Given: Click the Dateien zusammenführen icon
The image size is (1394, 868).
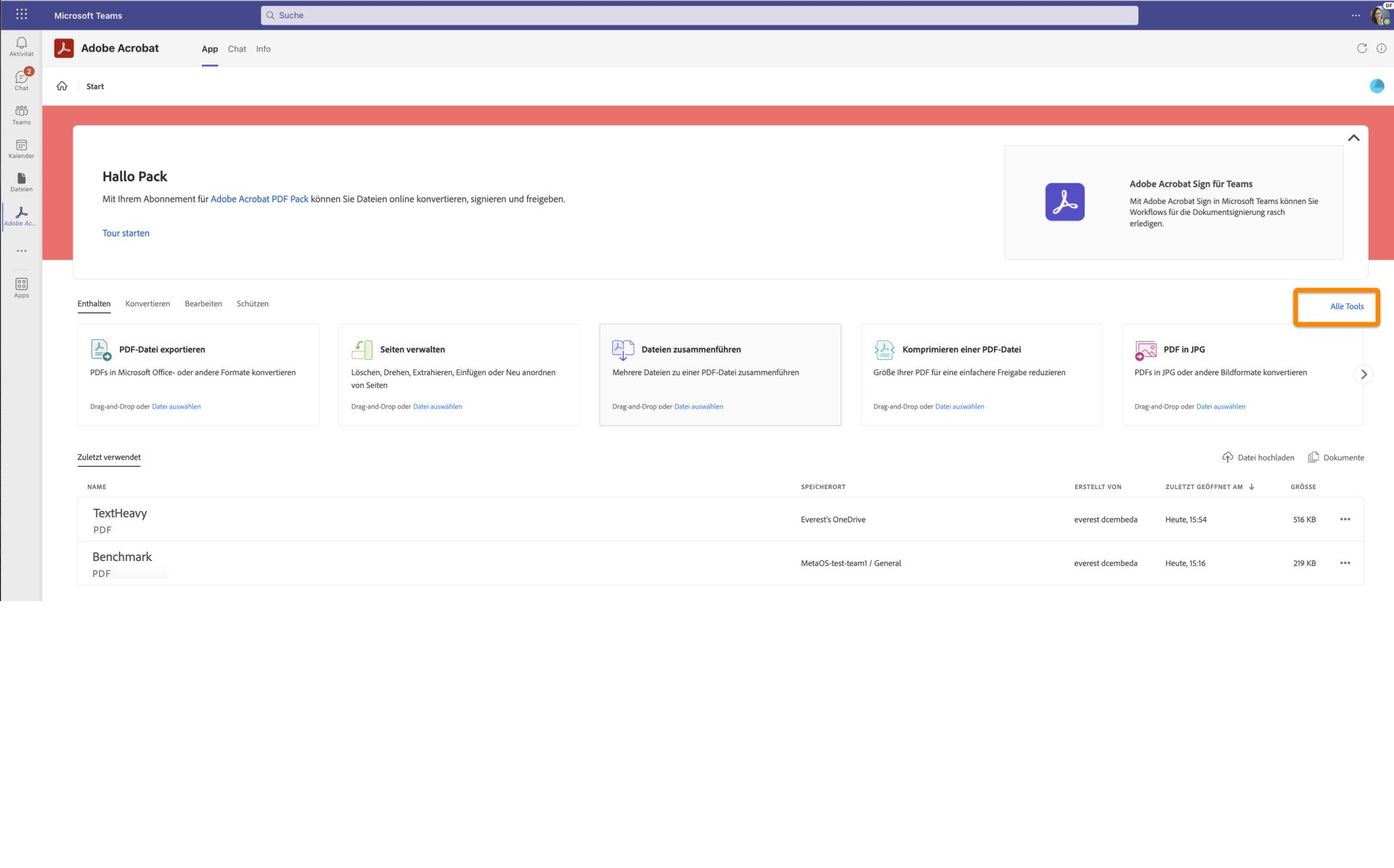Looking at the screenshot, I should click(623, 349).
